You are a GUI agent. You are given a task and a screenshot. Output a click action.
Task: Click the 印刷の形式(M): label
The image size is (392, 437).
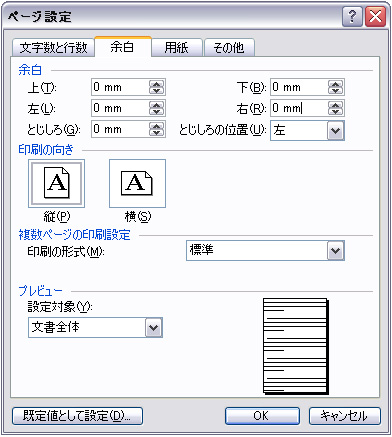(66, 252)
